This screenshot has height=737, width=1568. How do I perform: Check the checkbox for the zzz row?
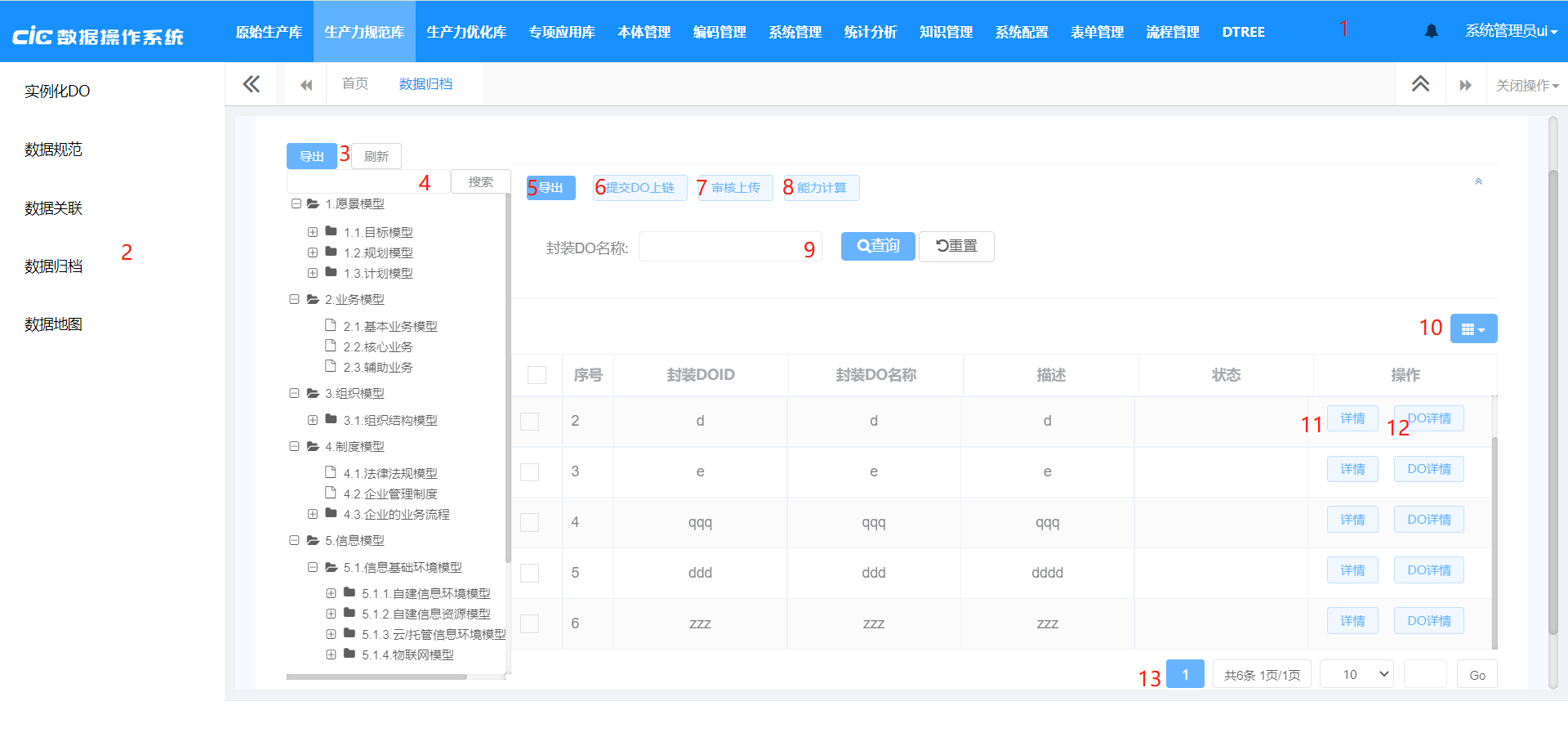click(x=529, y=623)
